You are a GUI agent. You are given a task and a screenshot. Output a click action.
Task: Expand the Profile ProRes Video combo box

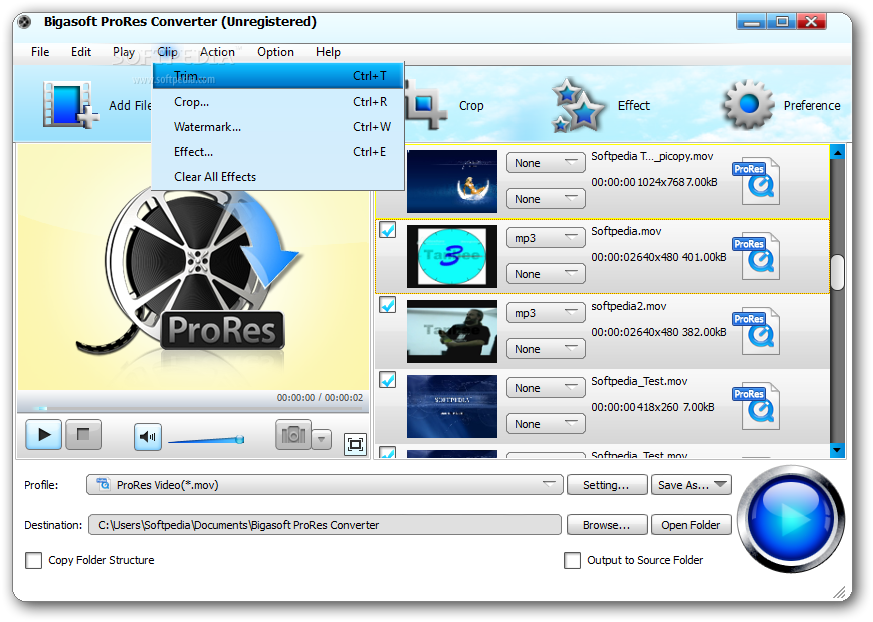[325, 484]
